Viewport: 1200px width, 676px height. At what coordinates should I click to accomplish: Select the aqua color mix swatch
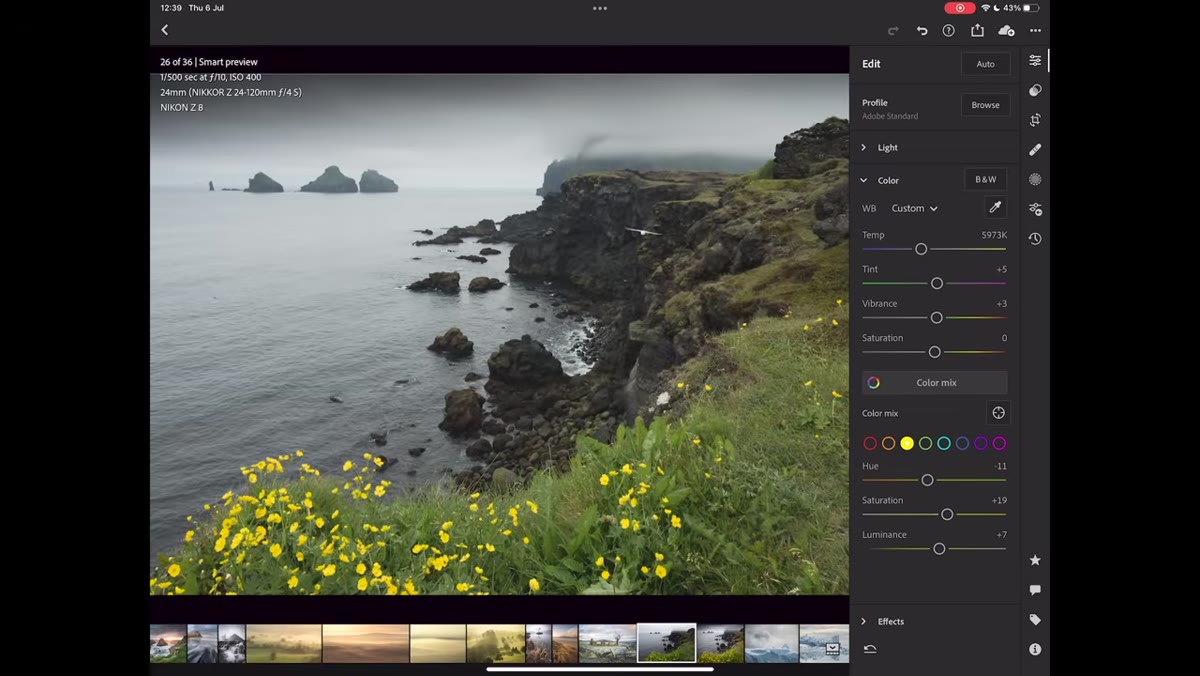coord(944,443)
